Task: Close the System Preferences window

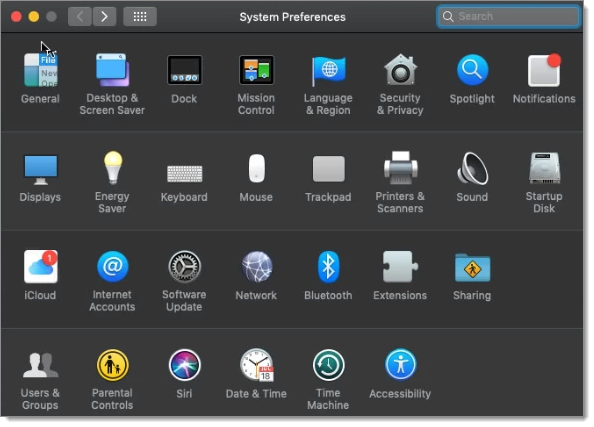Action: 16,17
